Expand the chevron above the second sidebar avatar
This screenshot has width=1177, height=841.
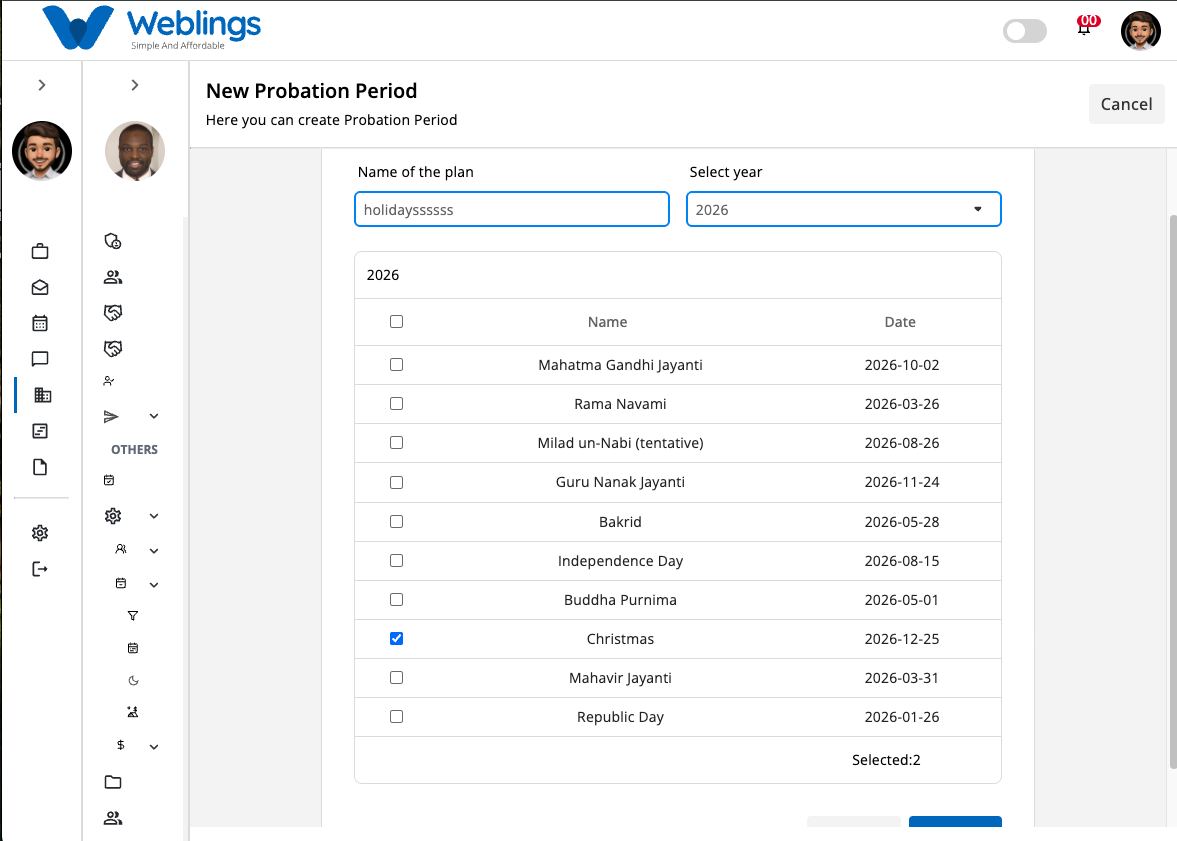(x=135, y=85)
